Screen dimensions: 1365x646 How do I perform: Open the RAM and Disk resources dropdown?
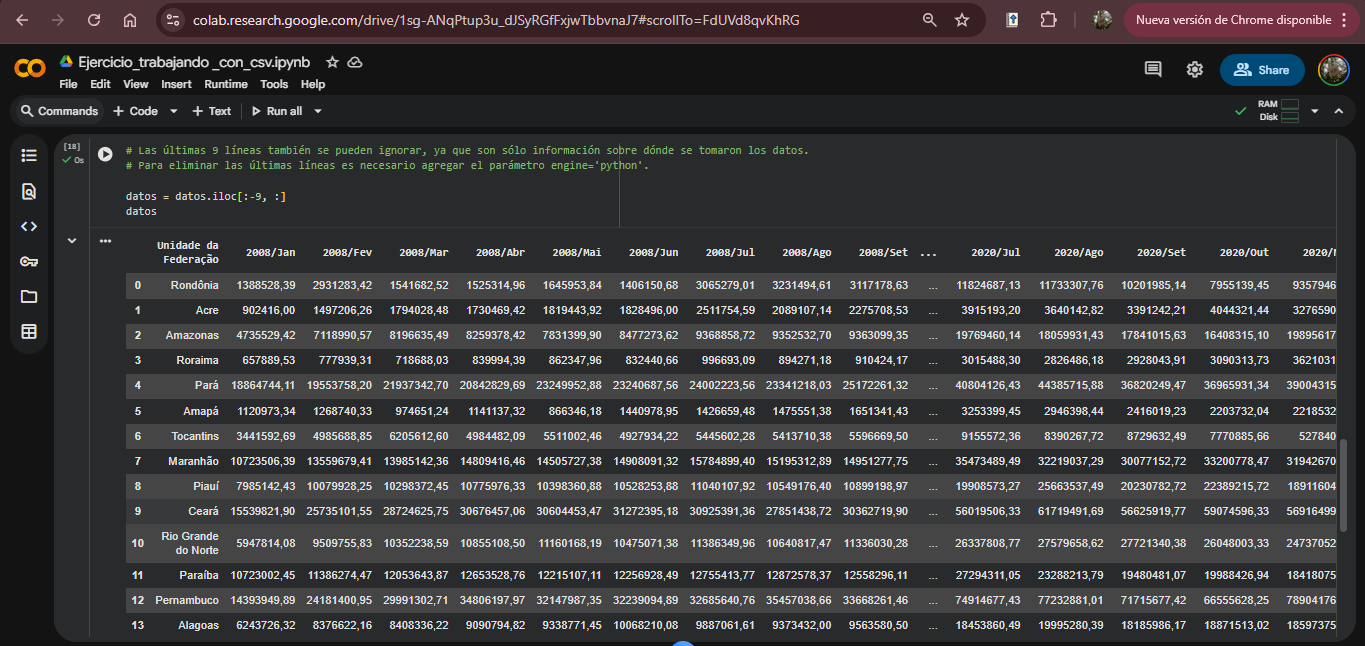coord(1314,111)
